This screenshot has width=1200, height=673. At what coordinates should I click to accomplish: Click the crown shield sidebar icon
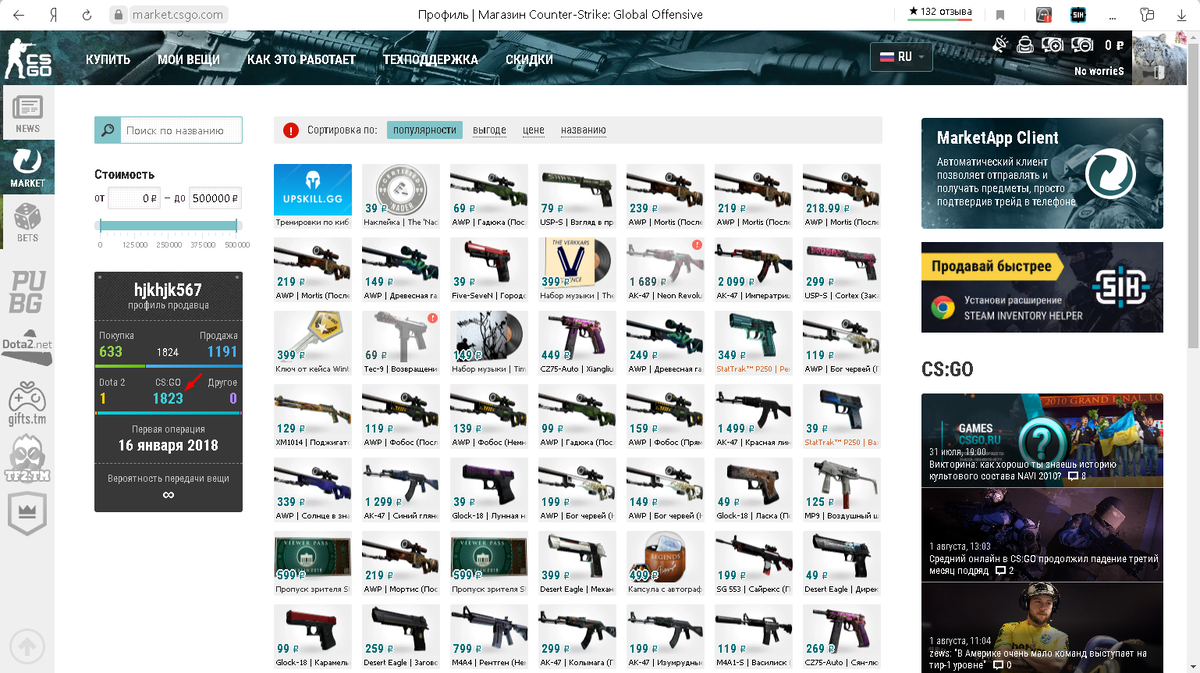[x=27, y=515]
